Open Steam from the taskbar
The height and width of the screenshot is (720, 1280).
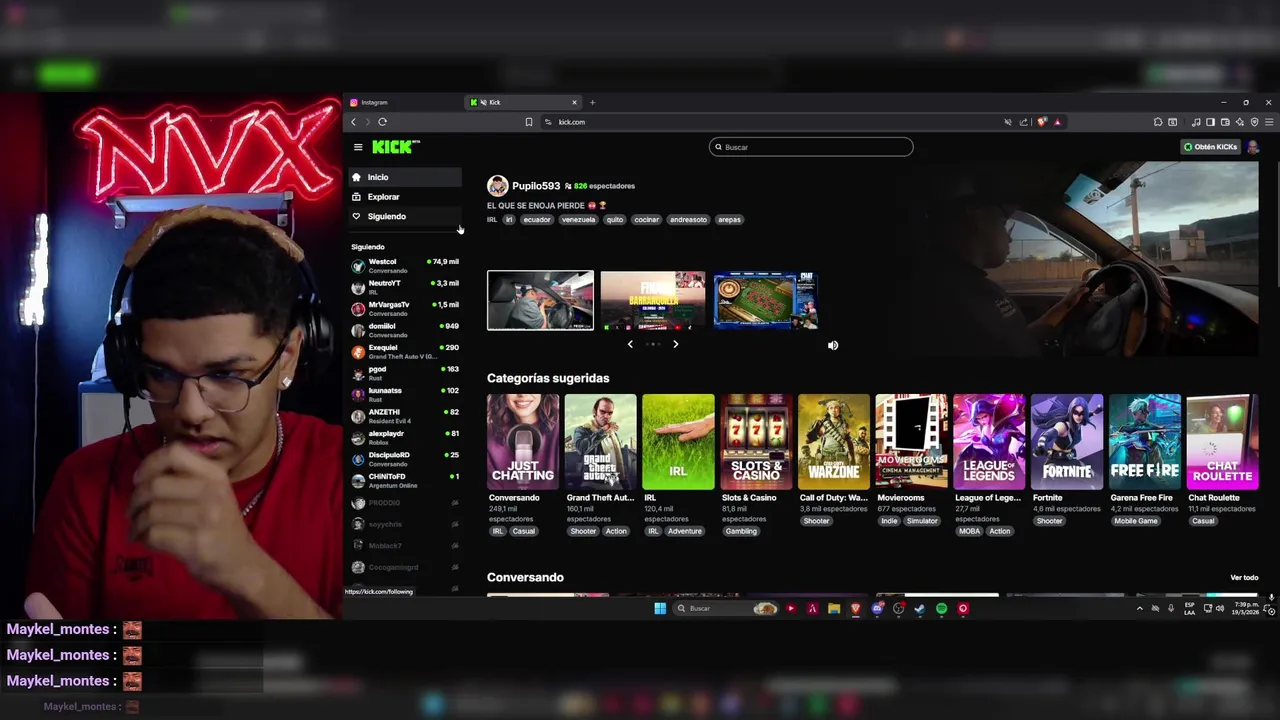[x=919, y=608]
